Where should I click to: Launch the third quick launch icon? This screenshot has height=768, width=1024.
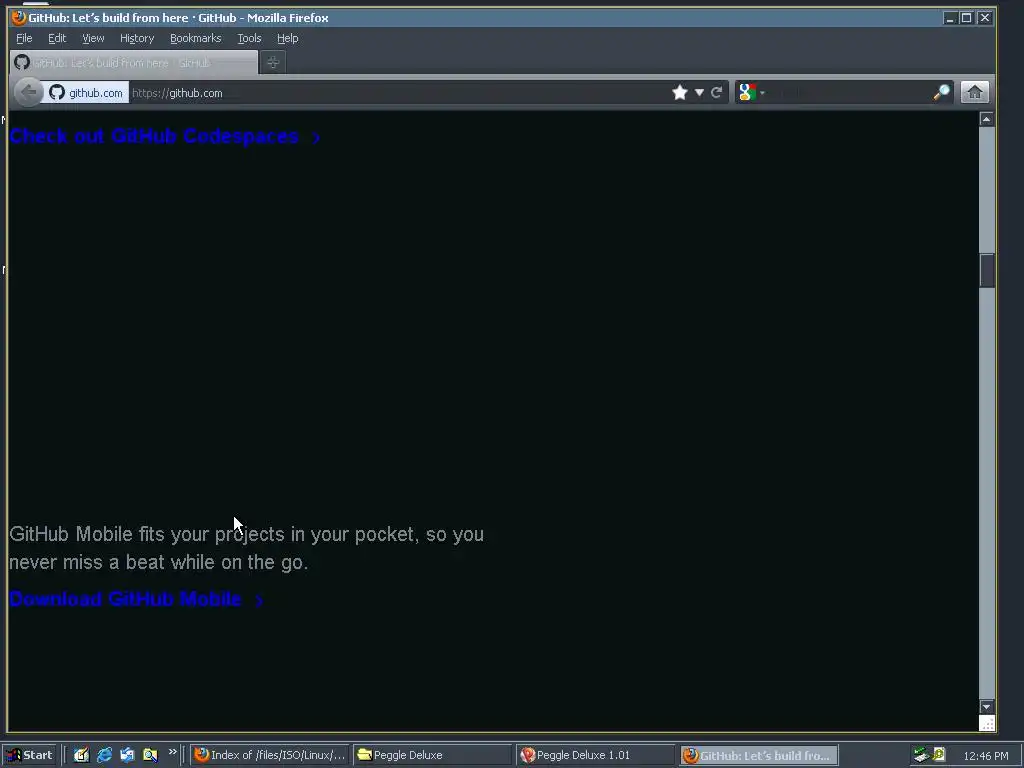point(127,755)
